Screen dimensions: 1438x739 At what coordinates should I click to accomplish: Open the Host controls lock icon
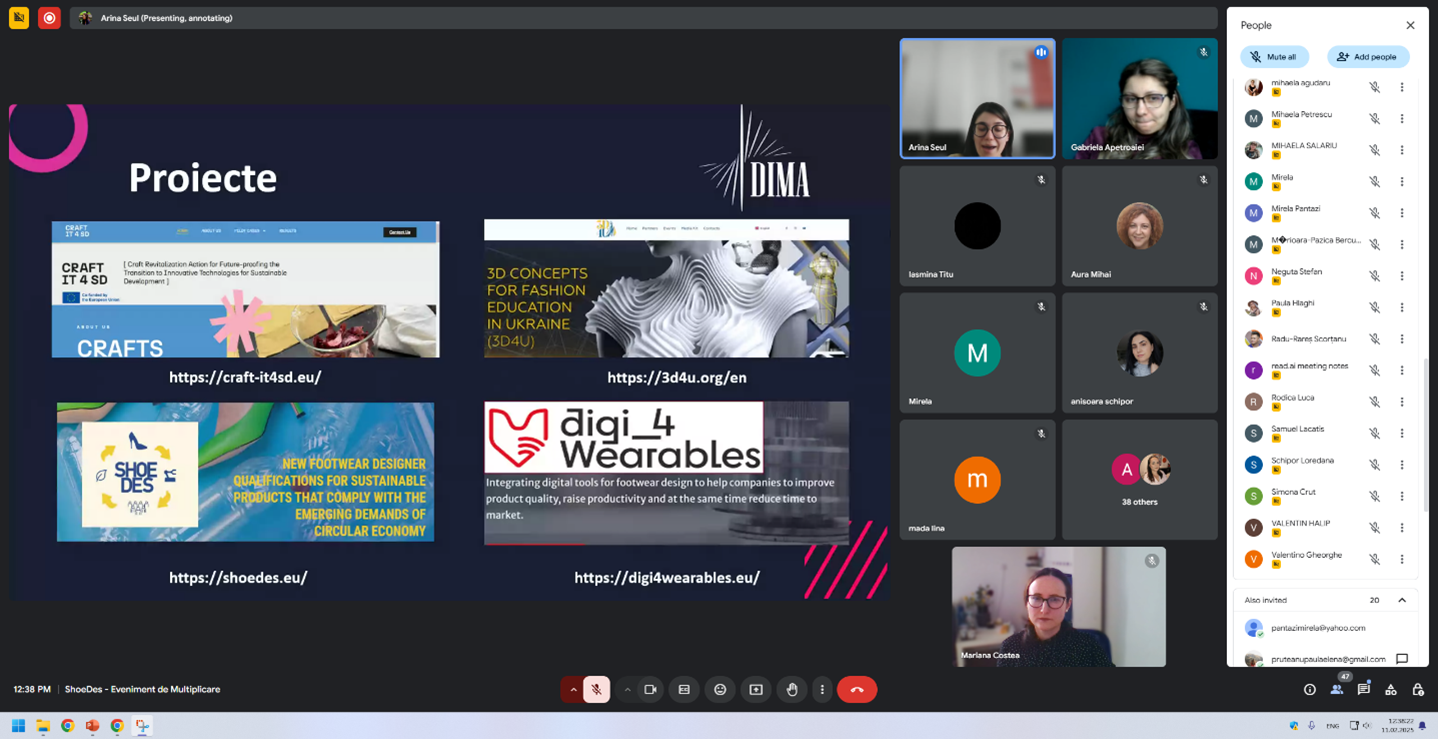(1418, 689)
